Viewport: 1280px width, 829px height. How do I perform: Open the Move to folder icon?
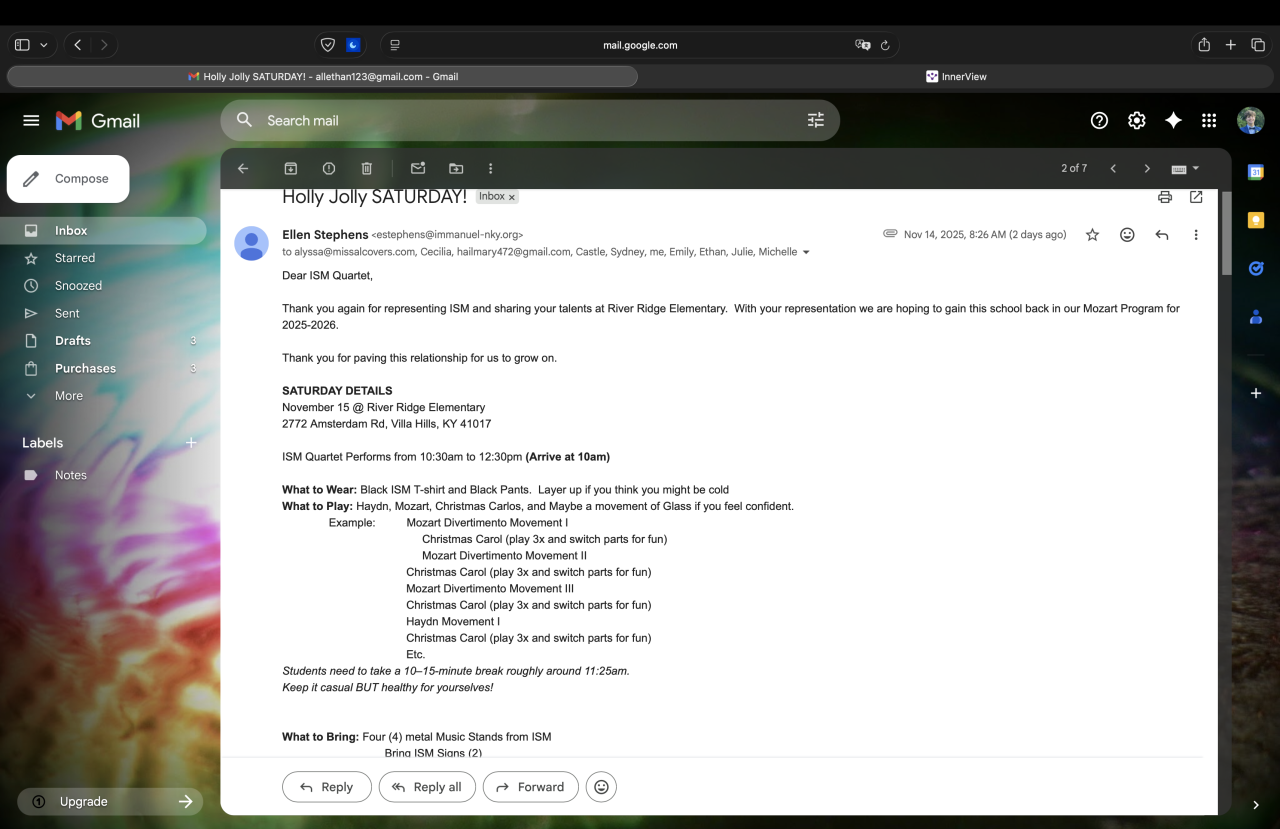[456, 168]
